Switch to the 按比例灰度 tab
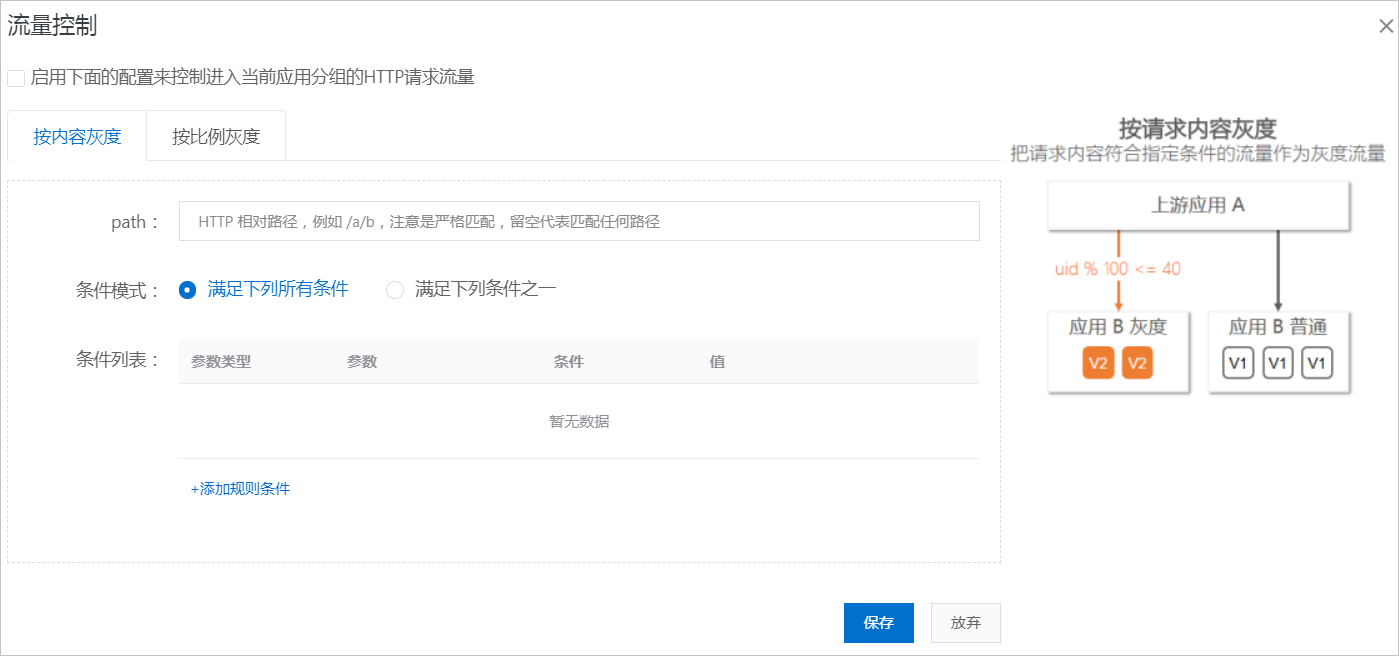This screenshot has width=1399, height=656. [x=216, y=136]
